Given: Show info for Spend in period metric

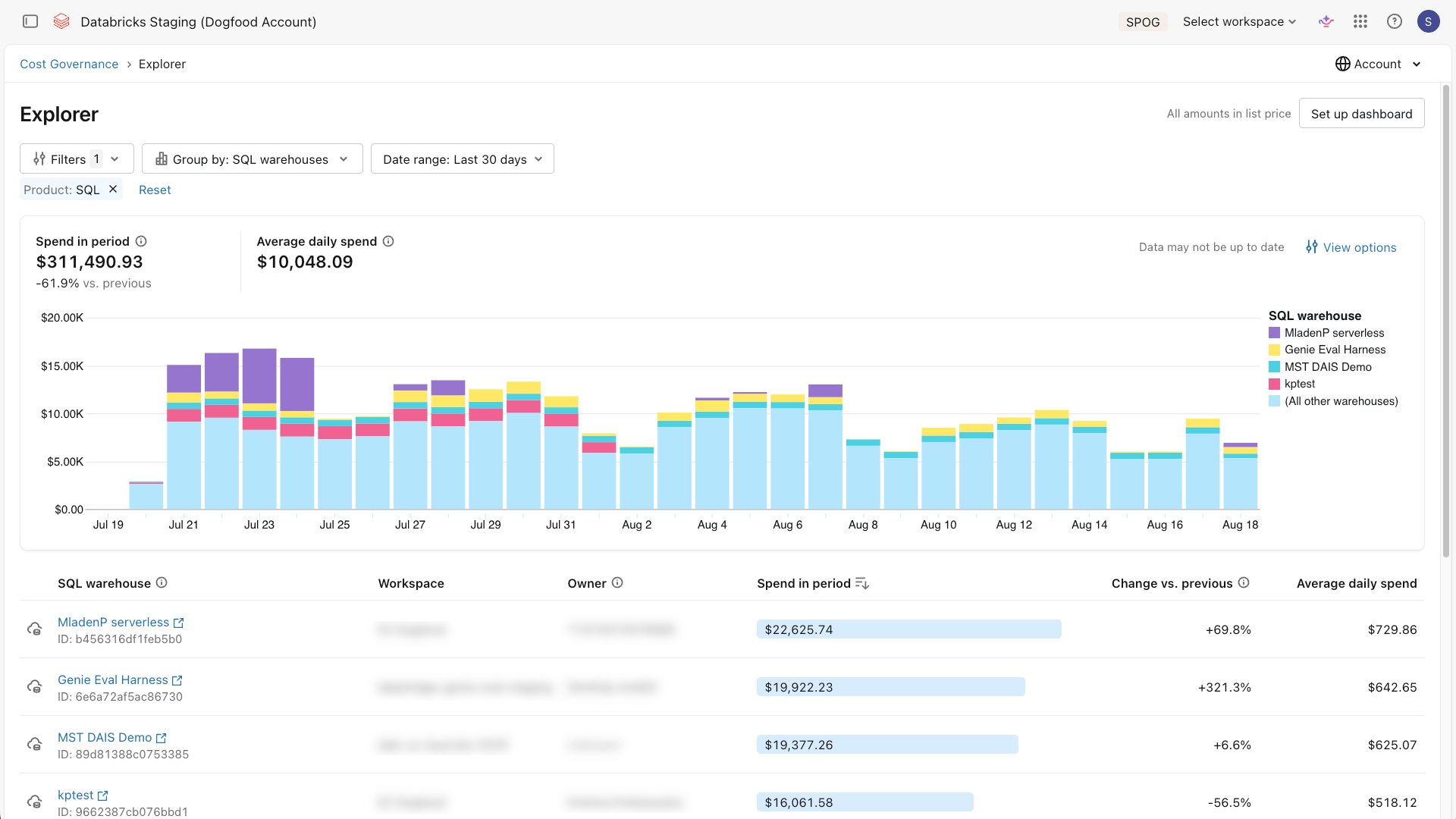Looking at the screenshot, I should click(x=141, y=241).
